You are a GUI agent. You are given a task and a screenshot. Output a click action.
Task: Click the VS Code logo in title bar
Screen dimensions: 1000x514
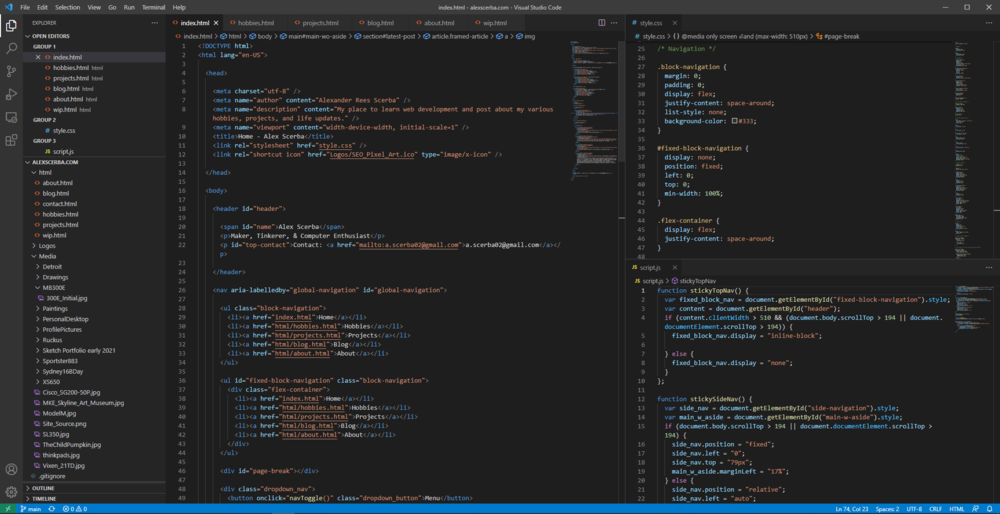(8, 7)
